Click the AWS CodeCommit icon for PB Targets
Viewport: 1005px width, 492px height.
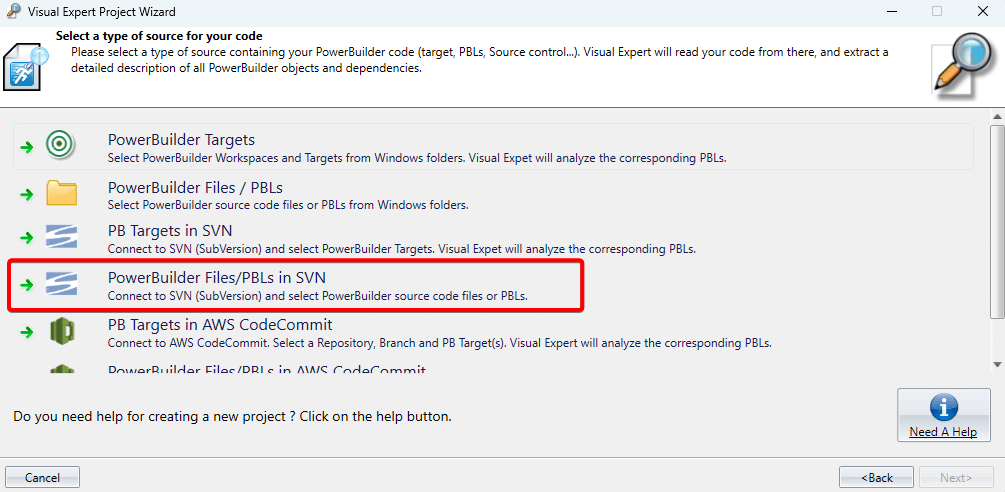61,331
